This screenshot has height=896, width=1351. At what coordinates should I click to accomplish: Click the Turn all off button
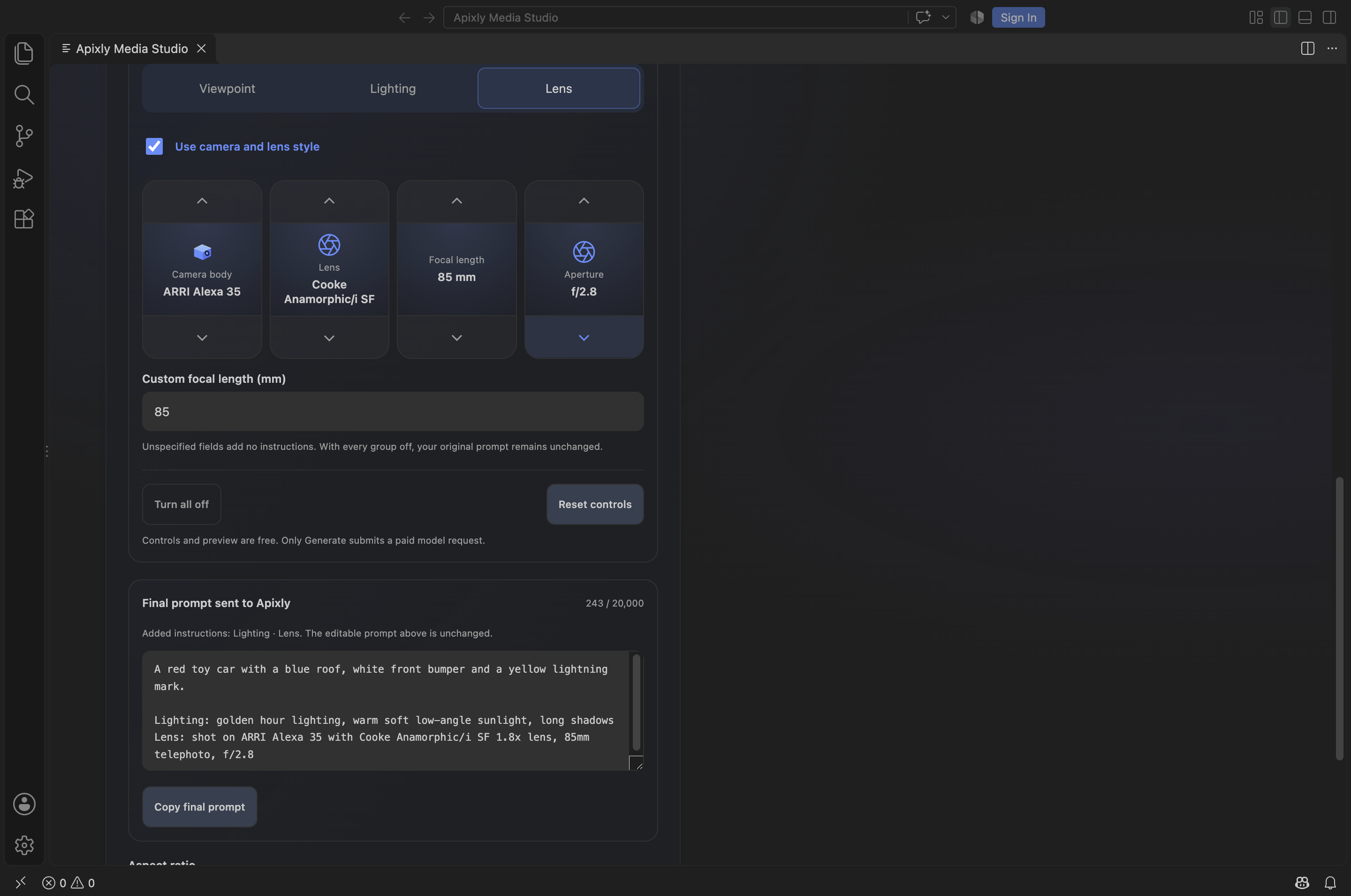click(182, 505)
